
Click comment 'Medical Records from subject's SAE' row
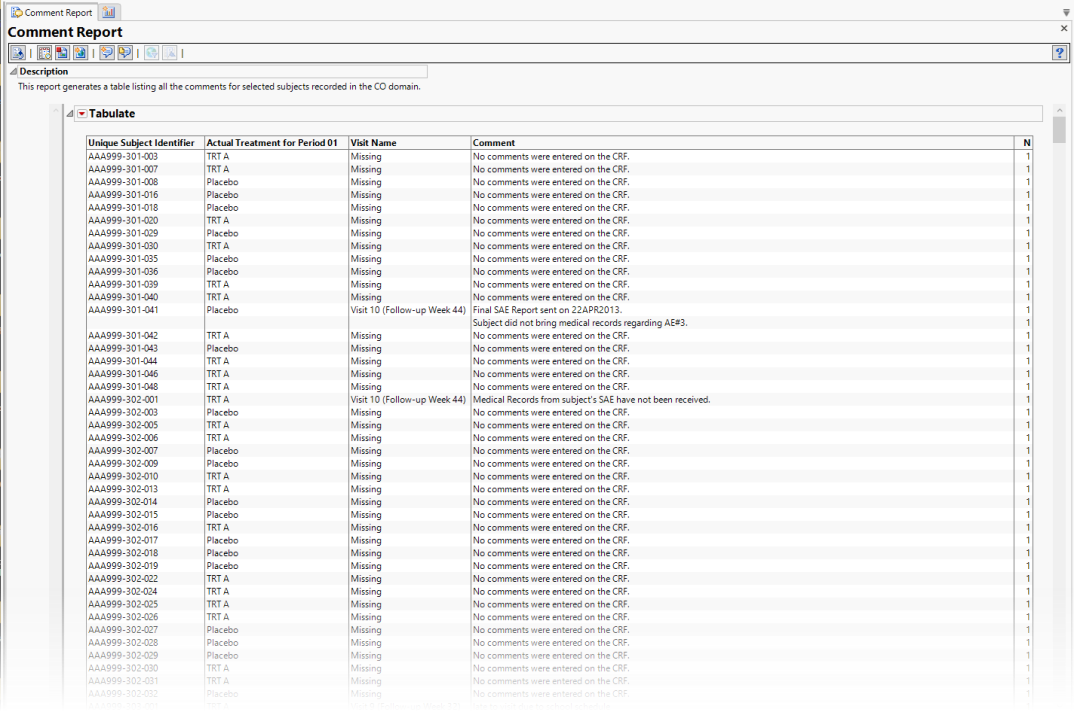(592, 400)
